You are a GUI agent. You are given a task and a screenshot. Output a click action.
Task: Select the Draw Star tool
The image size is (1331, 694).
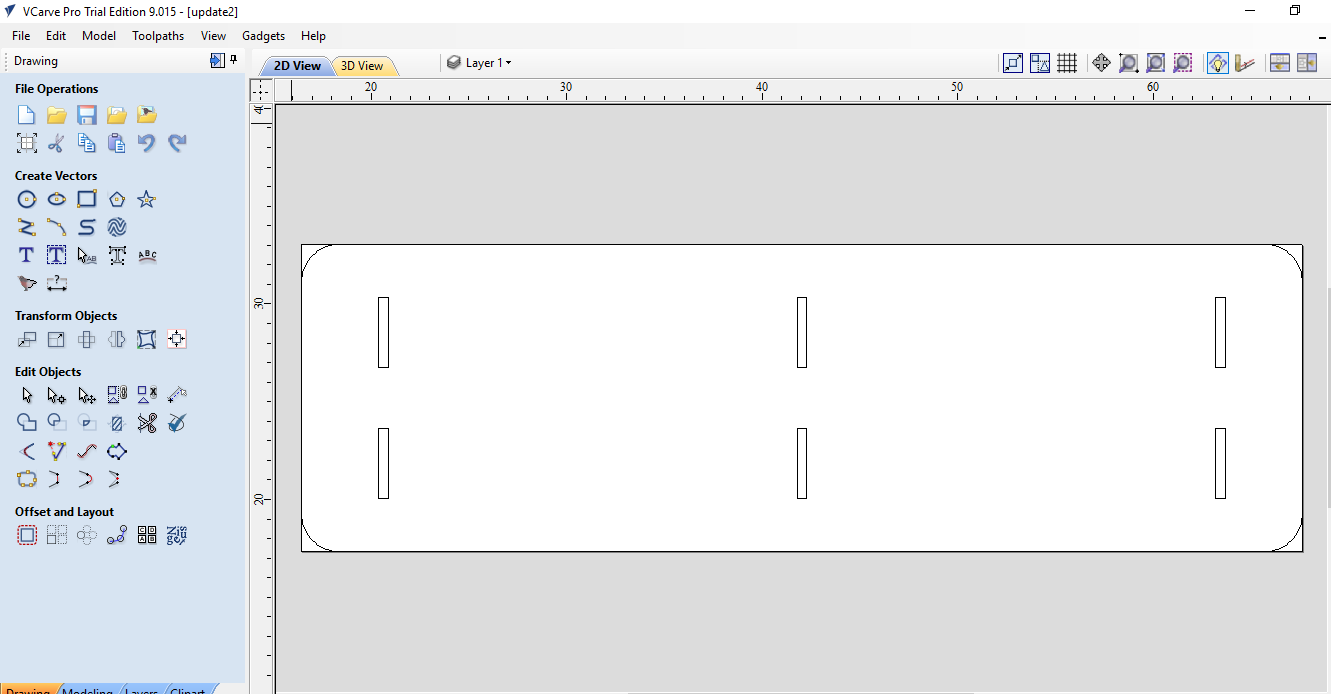pos(147,199)
